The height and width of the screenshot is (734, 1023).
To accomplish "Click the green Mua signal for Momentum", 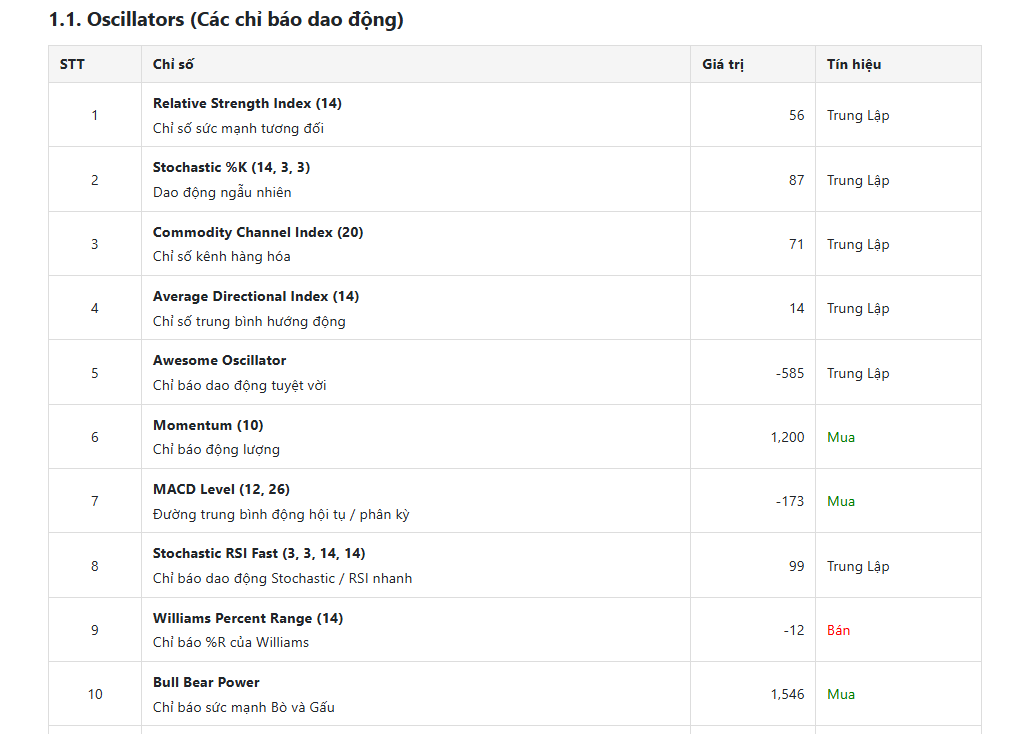I will [x=841, y=437].
